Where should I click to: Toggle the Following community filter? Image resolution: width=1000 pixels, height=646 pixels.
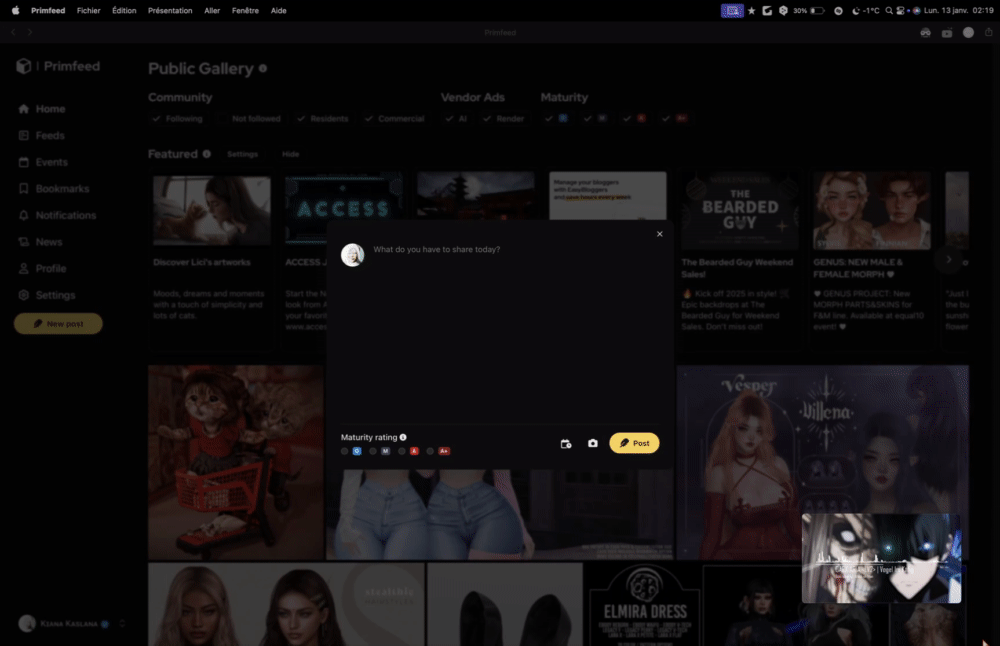tap(177, 119)
